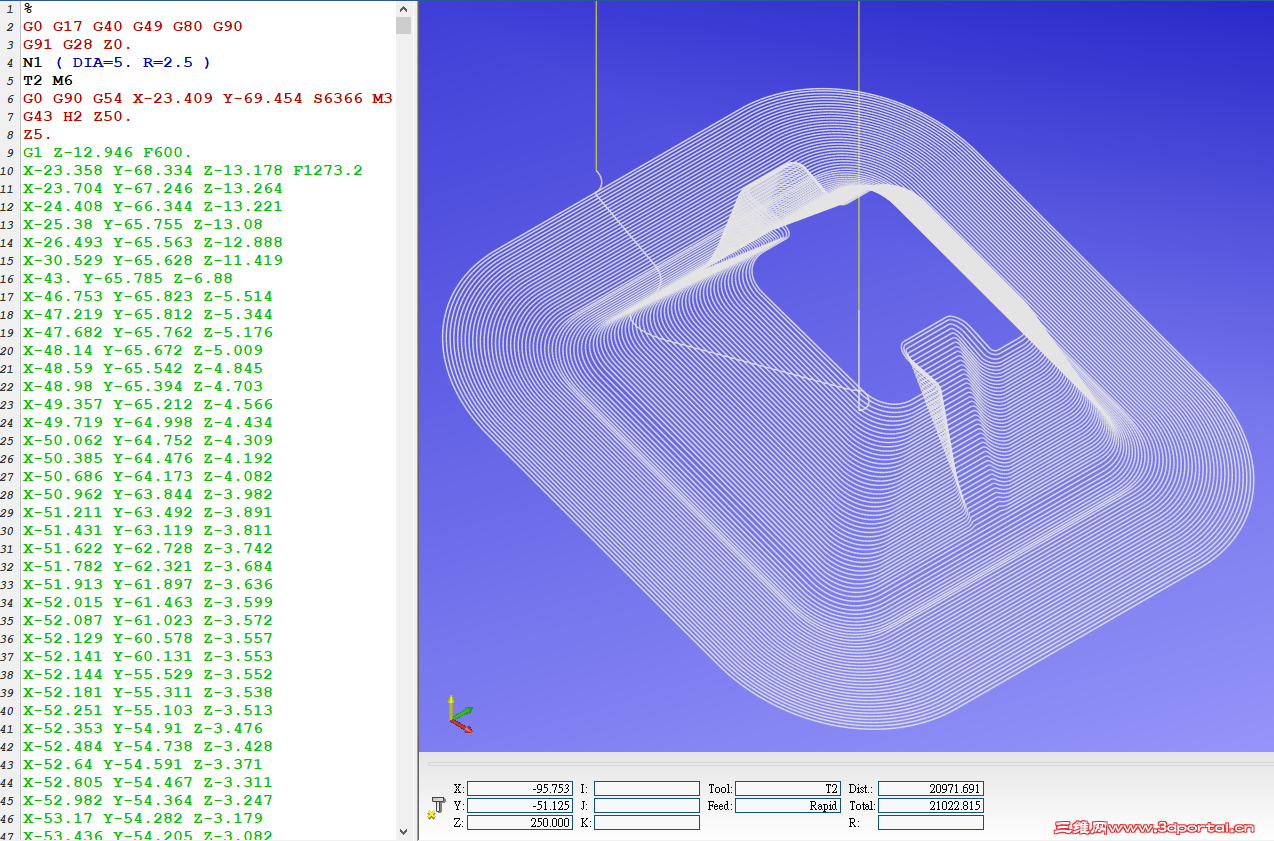
Task: Select line 'X-51.782 Y-62.321 Z-3.684'
Action: 147,566
